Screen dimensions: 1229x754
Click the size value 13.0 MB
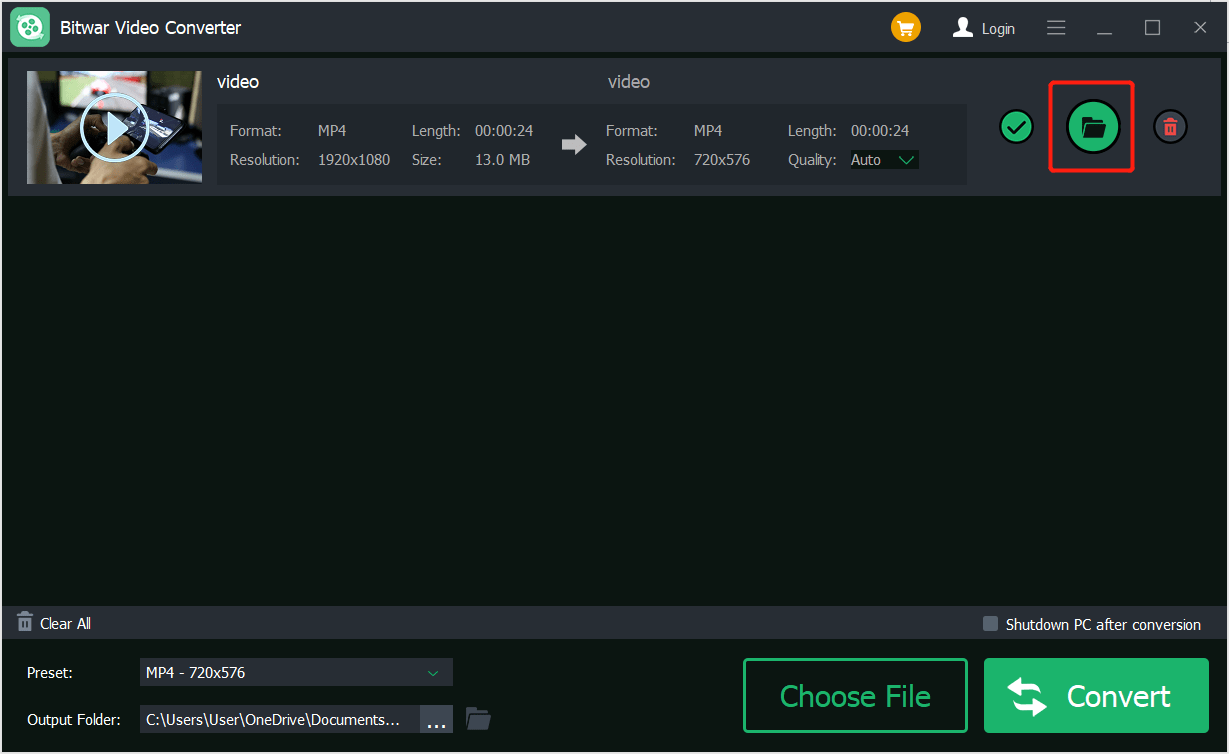[x=502, y=160]
